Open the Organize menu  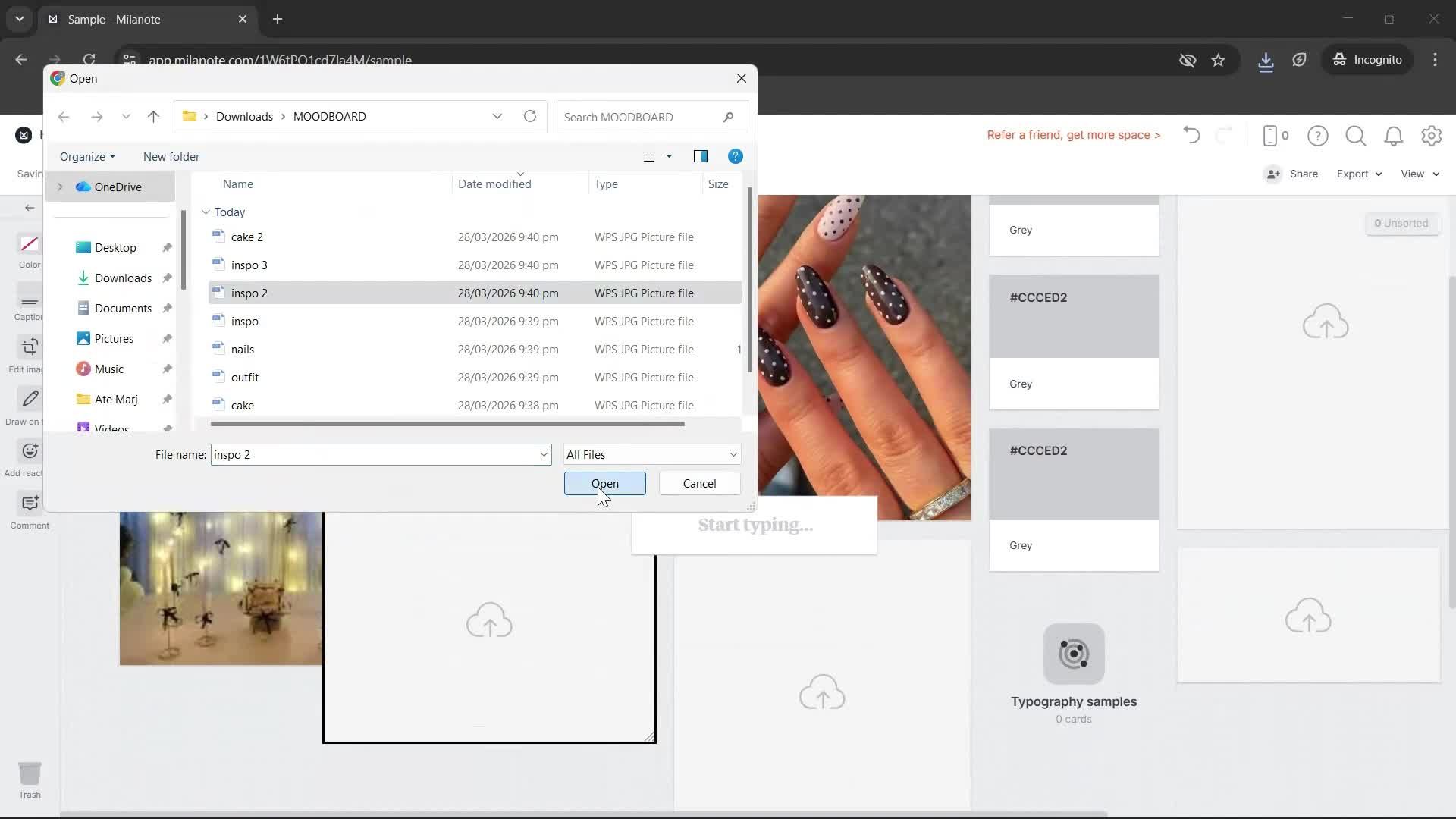click(86, 156)
